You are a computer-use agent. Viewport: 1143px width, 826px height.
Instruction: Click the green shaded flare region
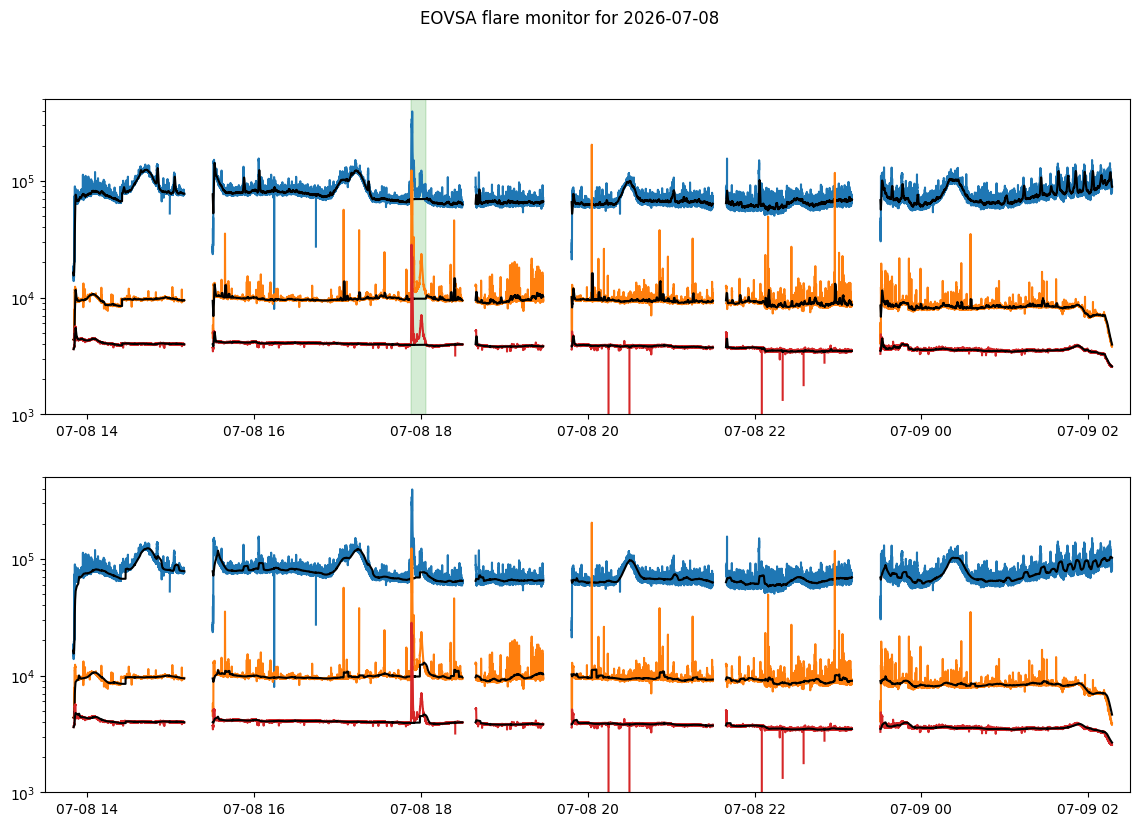(x=418, y=257)
